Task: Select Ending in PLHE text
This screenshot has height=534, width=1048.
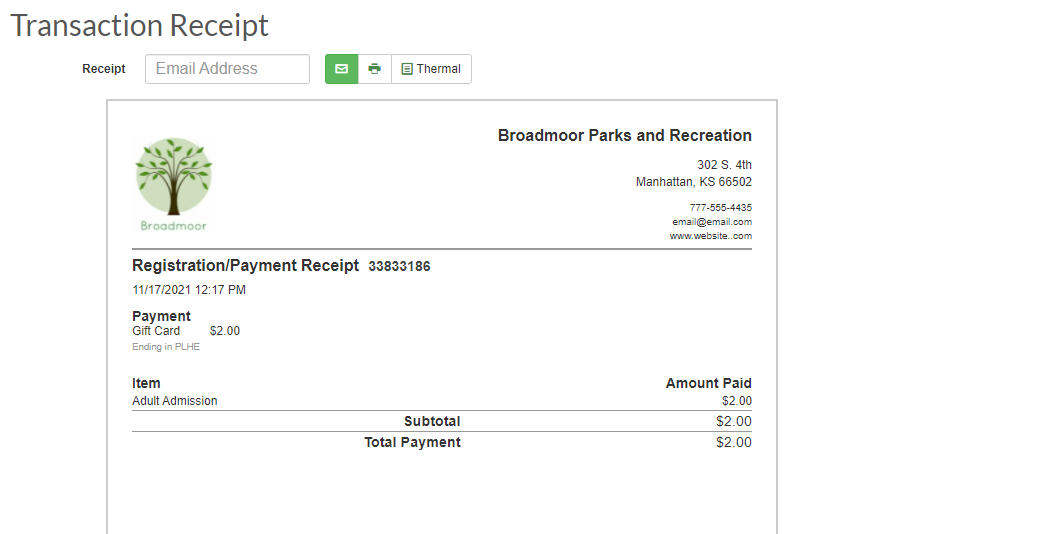Action: (x=166, y=347)
